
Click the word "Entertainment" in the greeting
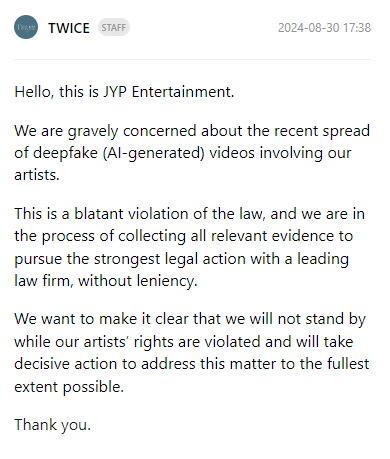pyautogui.click(x=183, y=92)
